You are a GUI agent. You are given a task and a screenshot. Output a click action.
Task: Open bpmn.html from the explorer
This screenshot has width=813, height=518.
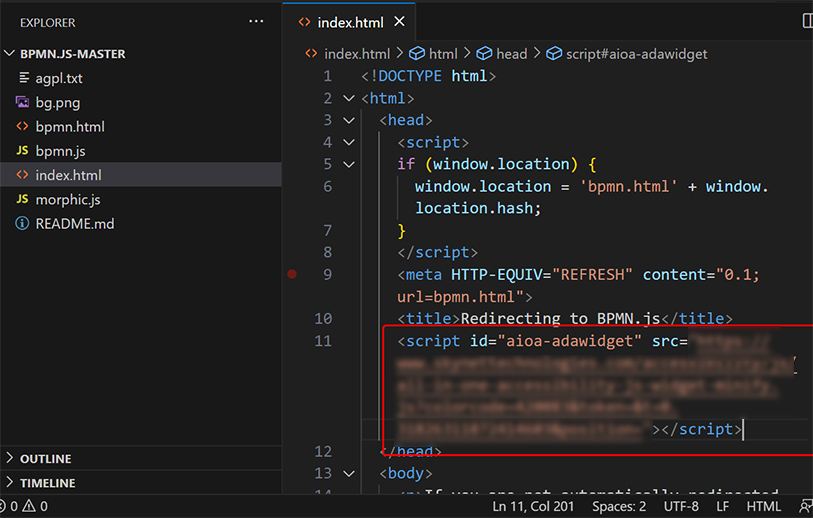point(70,127)
